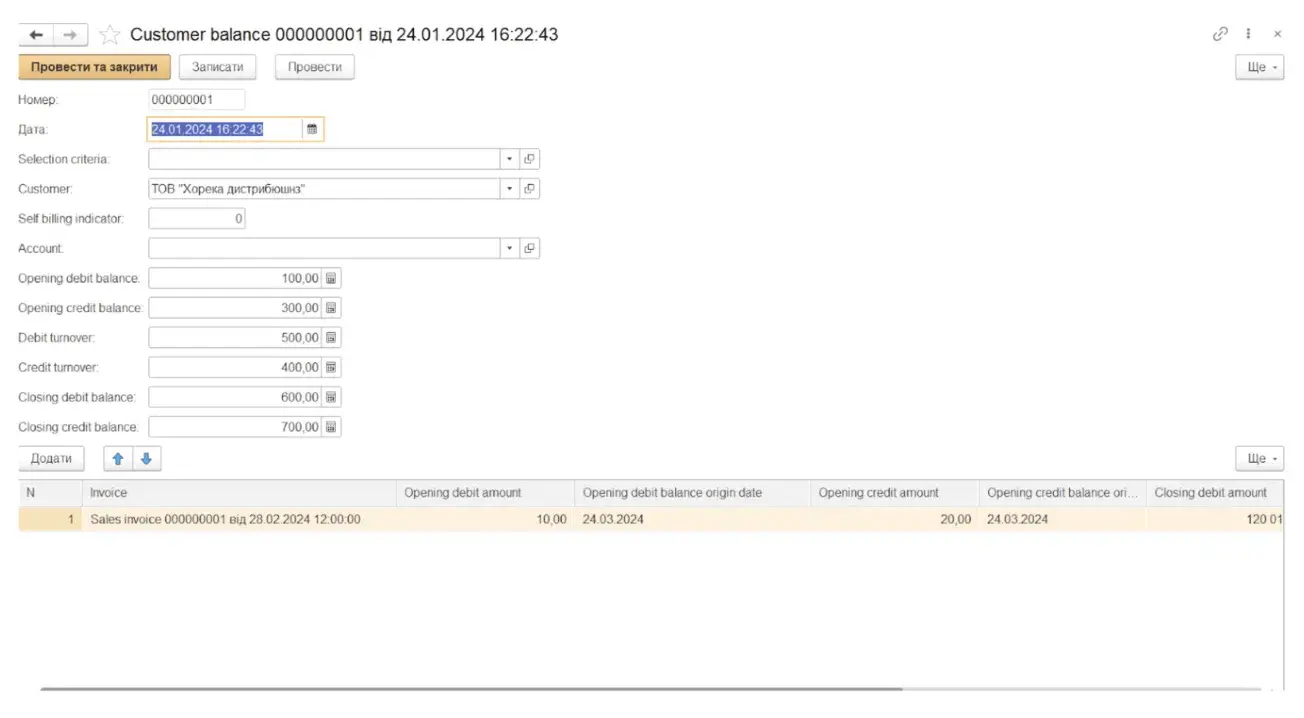Viewport: 1304px width, 718px height.
Task: Copy document link using chain icon
Action: coord(1219,34)
